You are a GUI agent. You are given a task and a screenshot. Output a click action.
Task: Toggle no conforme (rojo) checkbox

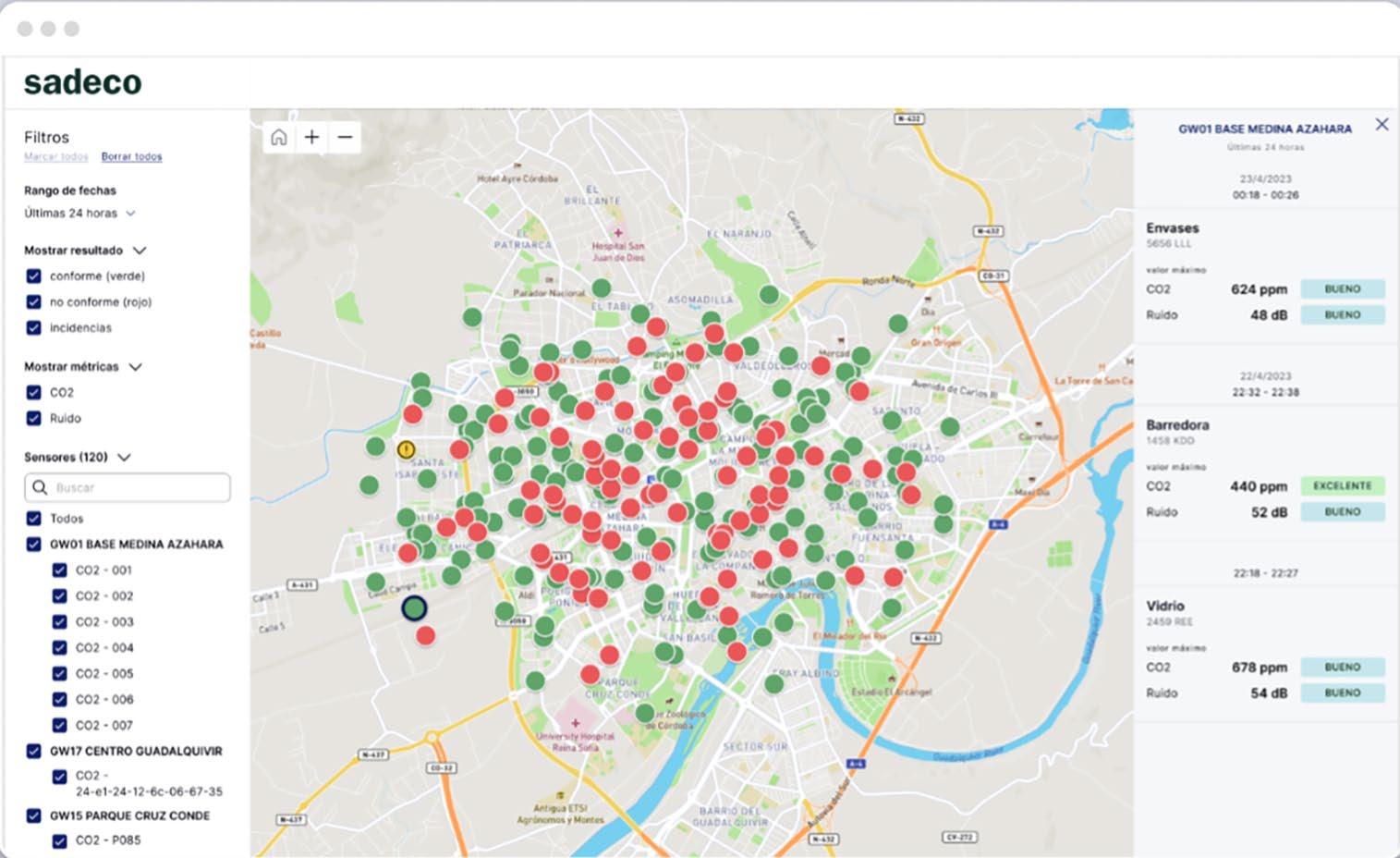click(x=34, y=301)
